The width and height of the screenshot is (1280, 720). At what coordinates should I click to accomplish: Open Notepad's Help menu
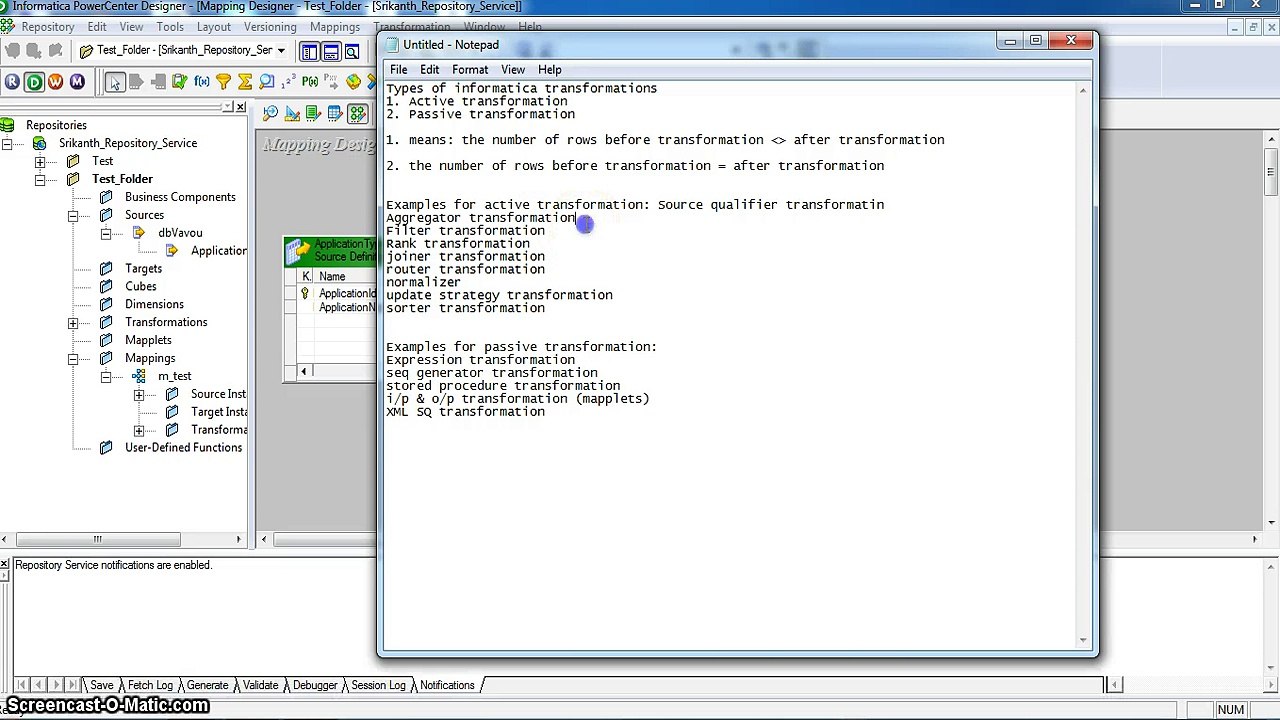click(550, 70)
